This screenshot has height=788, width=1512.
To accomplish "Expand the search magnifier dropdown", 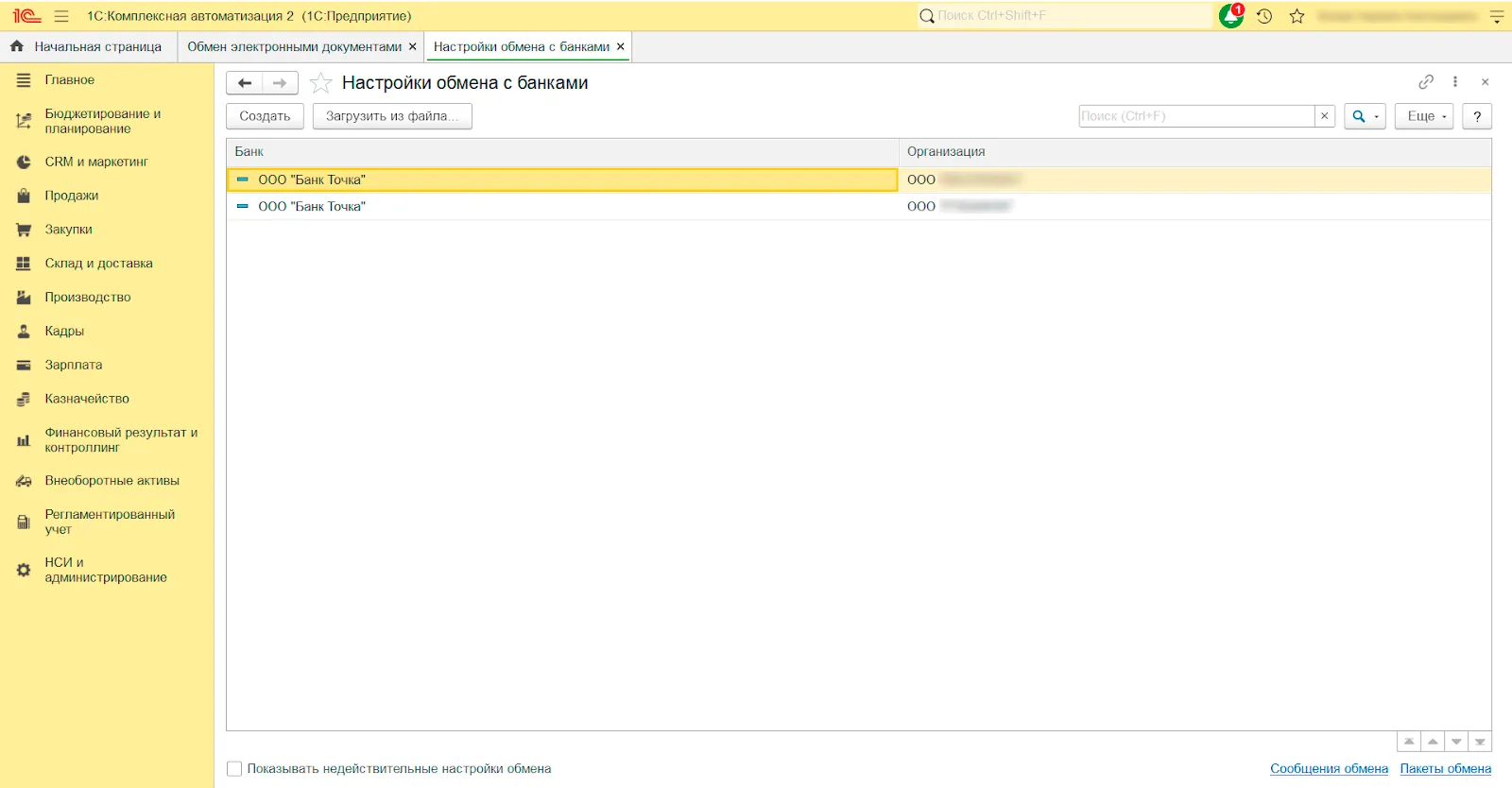I will (1364, 116).
